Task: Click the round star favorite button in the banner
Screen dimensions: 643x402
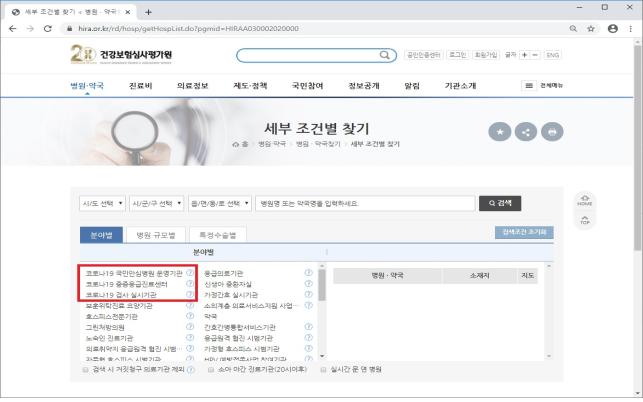Action: point(499,132)
